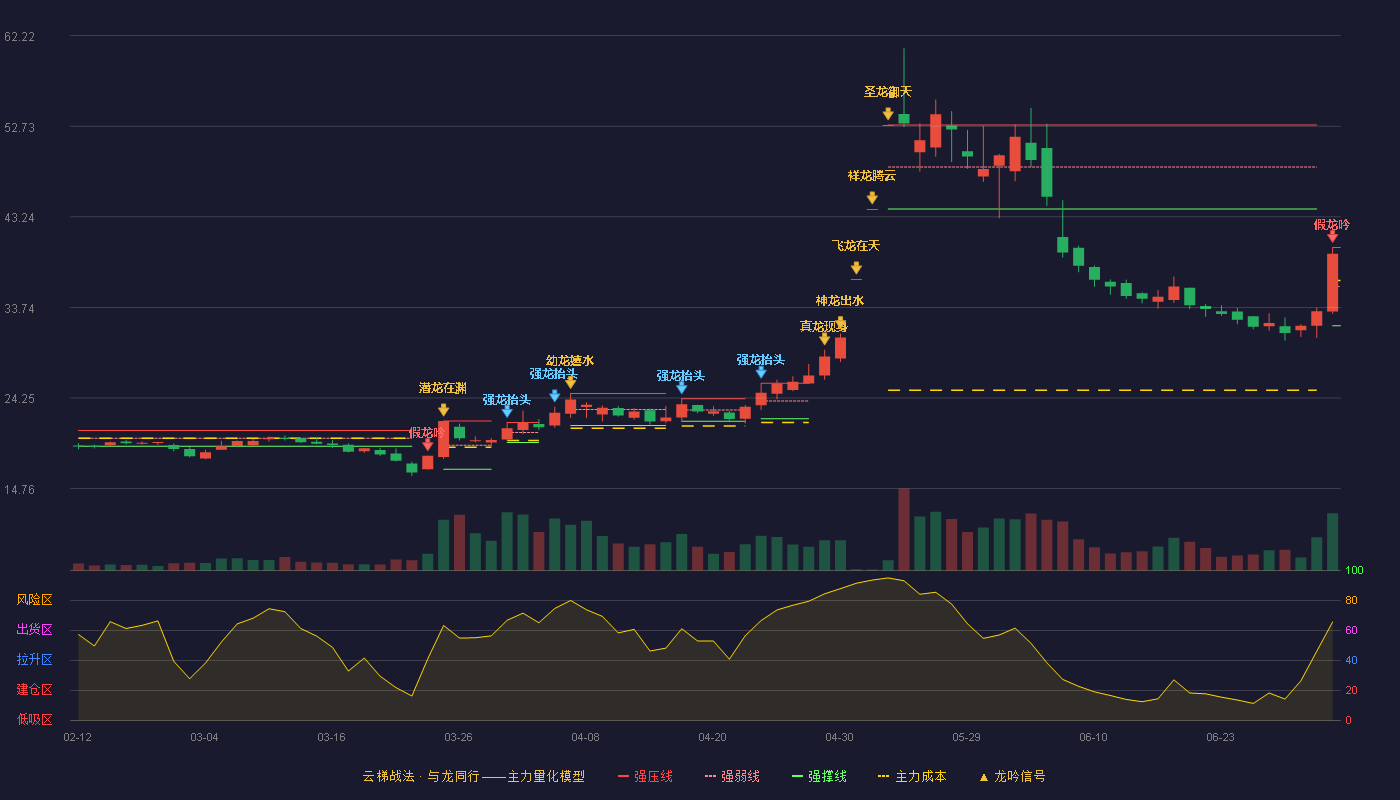Click the 神龙出水 signal marker
Image resolution: width=1400 pixels, height=800 pixels.
(840, 322)
